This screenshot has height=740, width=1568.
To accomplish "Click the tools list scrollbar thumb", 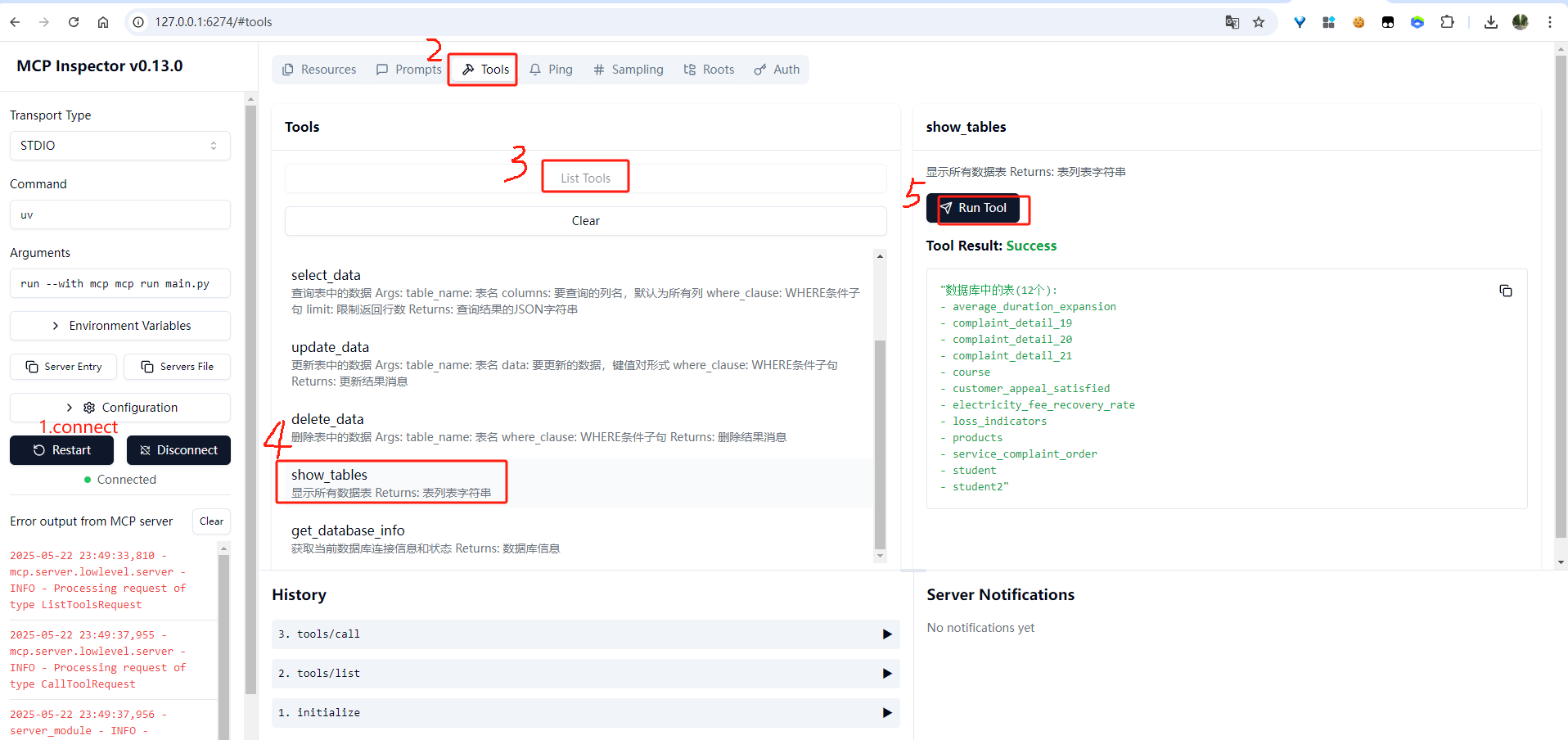I will click(881, 444).
